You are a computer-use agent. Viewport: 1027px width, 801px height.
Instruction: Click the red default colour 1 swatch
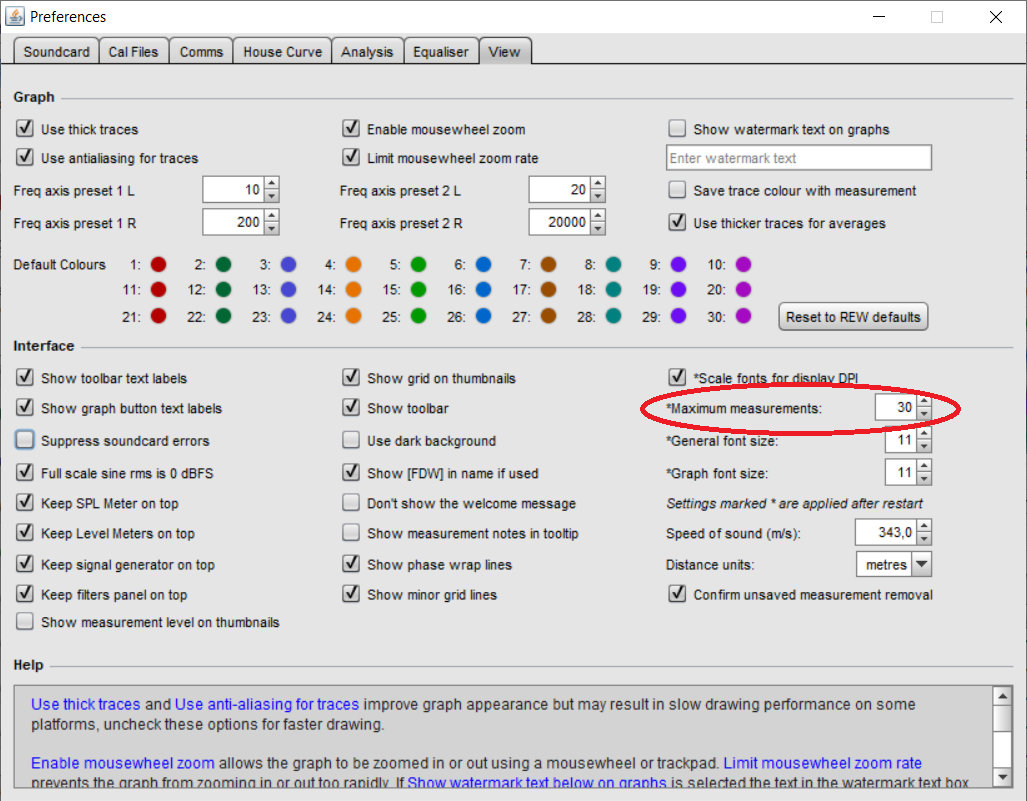tap(158, 265)
